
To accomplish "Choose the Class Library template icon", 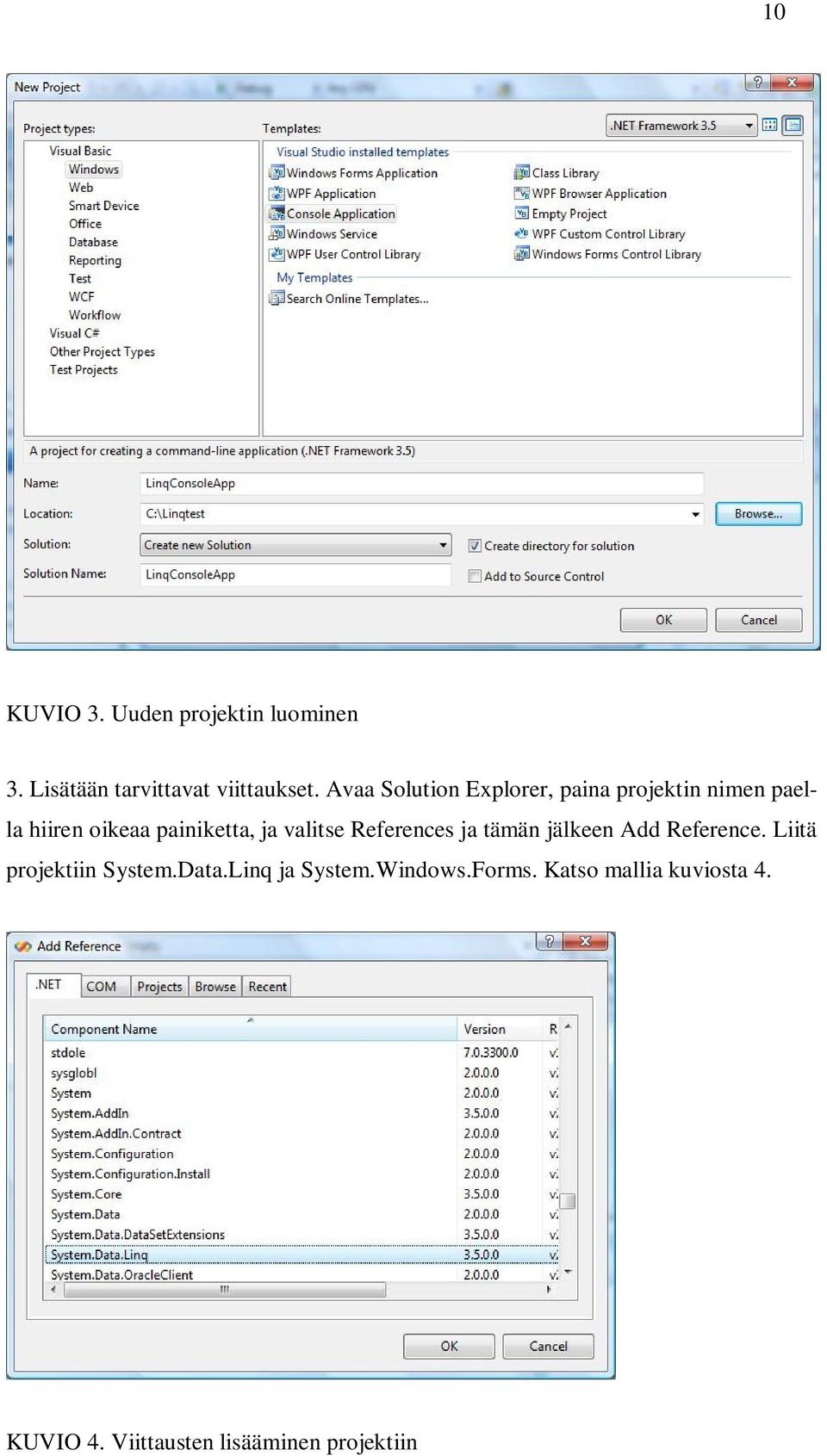I will point(521,173).
